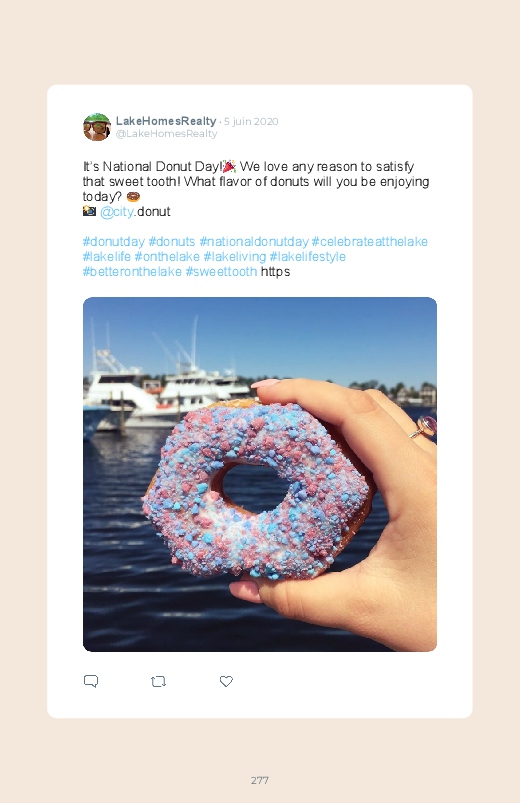Open the LakeHomesRealty profile avatar

click(x=97, y=127)
